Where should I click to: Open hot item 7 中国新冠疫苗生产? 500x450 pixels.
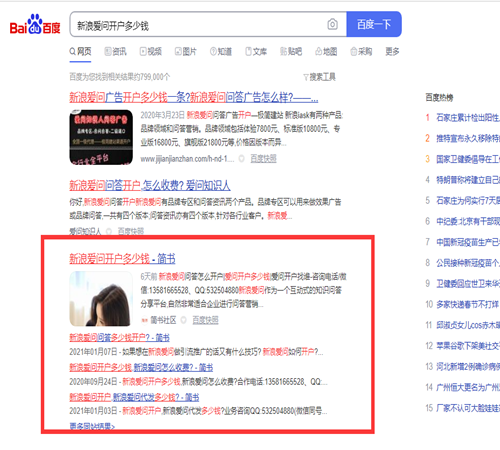coord(468,242)
